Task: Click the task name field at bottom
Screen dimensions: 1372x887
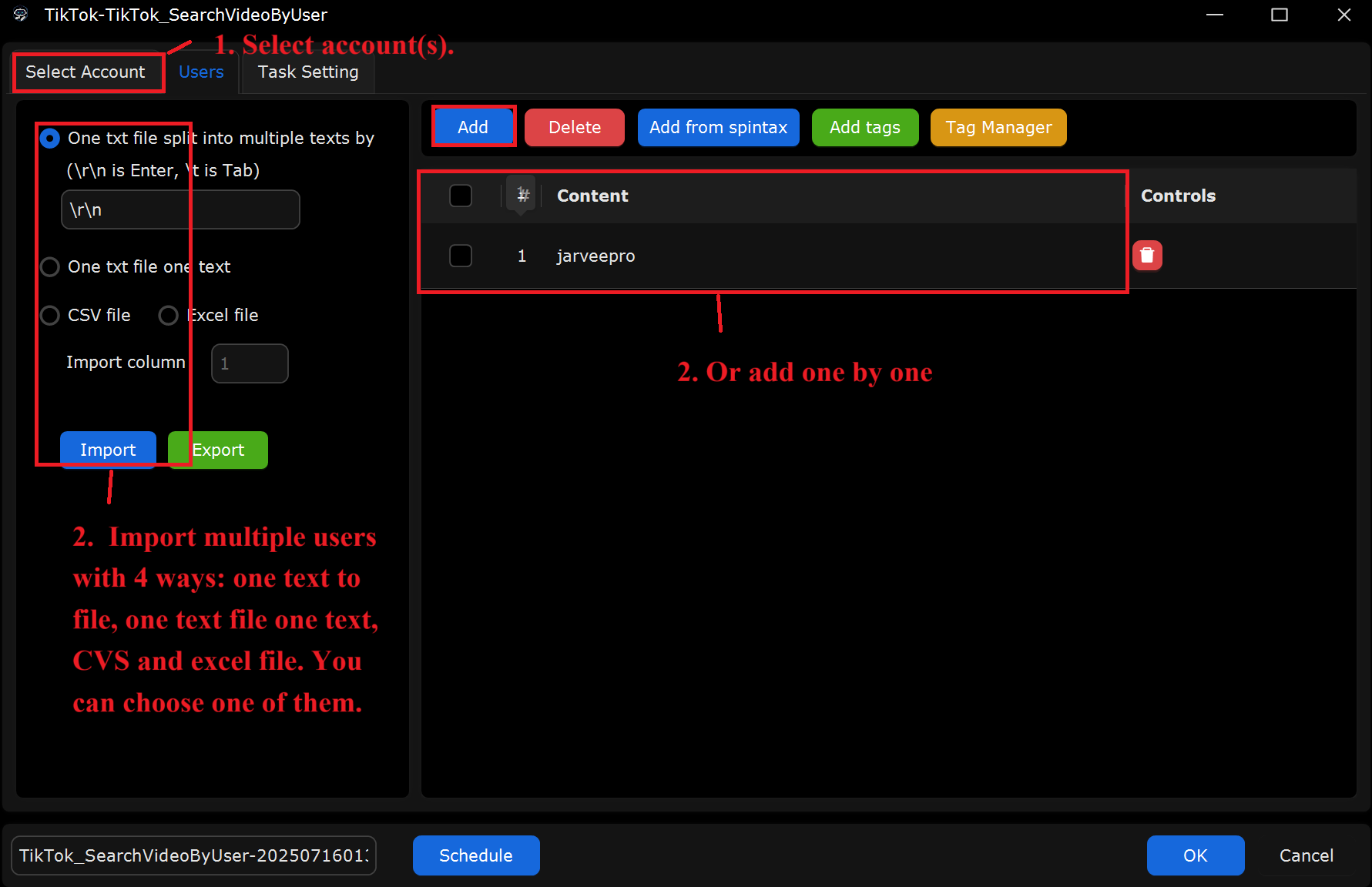Action: [193, 855]
